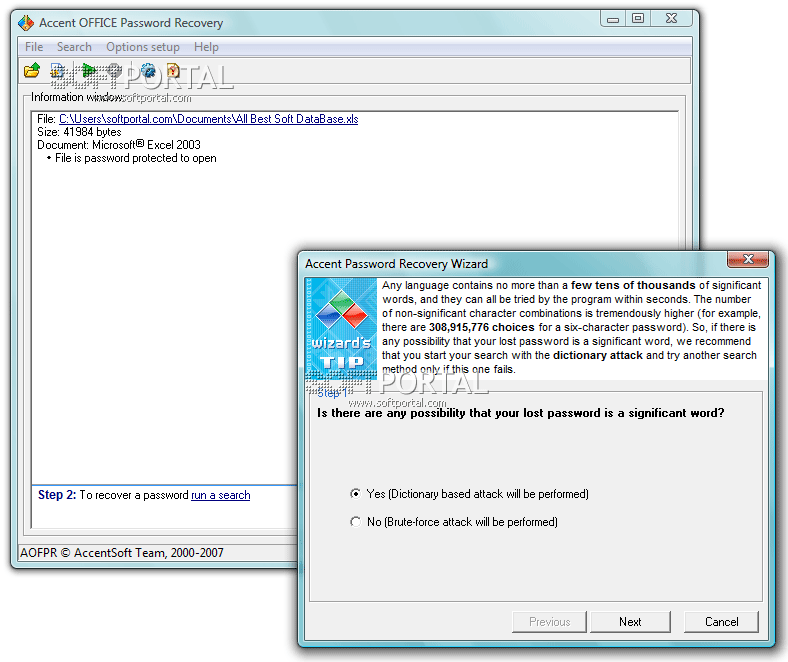Viewport: 788px width, 662px height.
Task: Click the 'Information window' group label
Action: [x=76, y=97]
